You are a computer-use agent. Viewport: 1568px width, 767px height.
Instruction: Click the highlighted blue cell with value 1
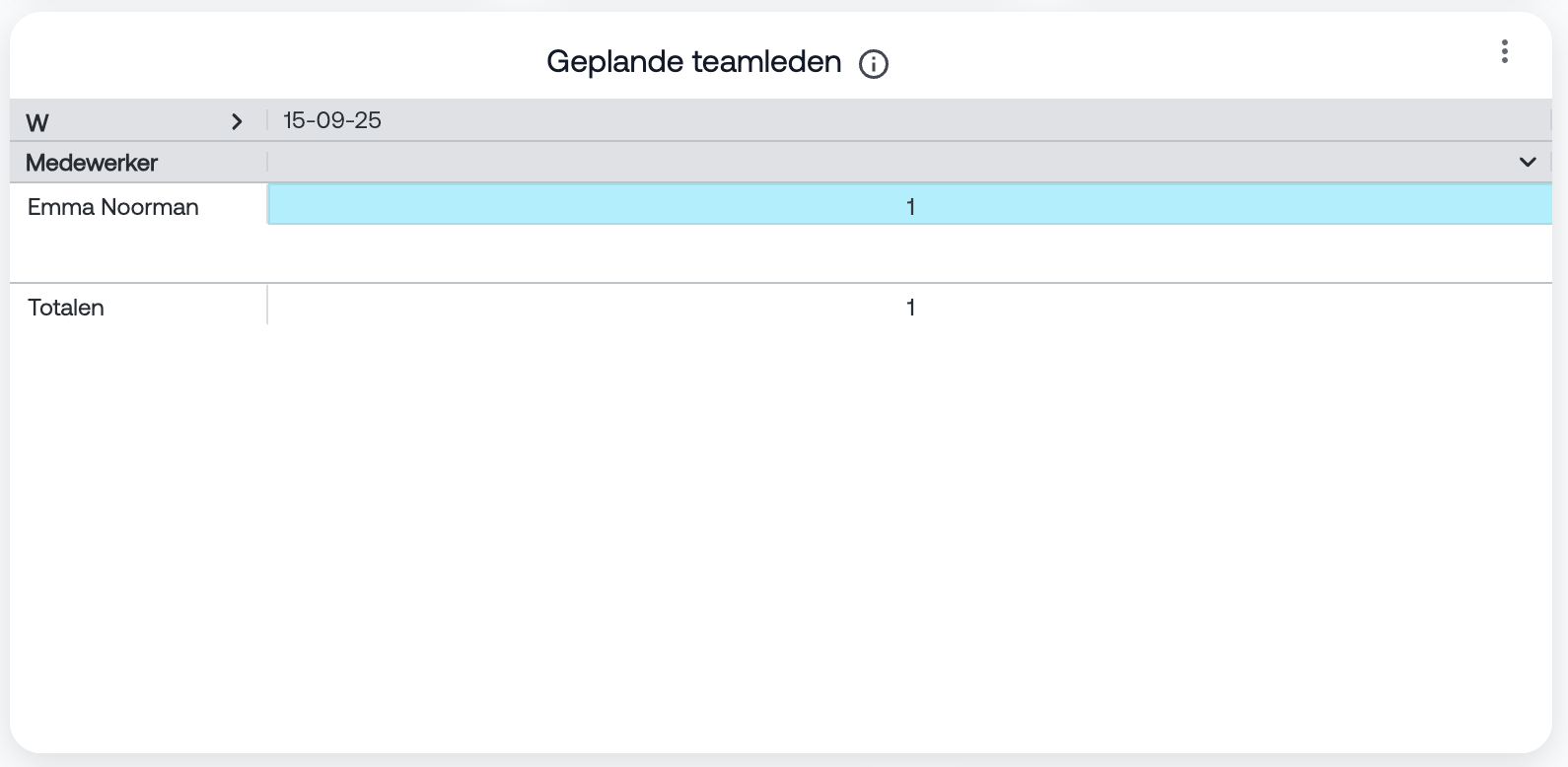pyautogui.click(x=909, y=206)
